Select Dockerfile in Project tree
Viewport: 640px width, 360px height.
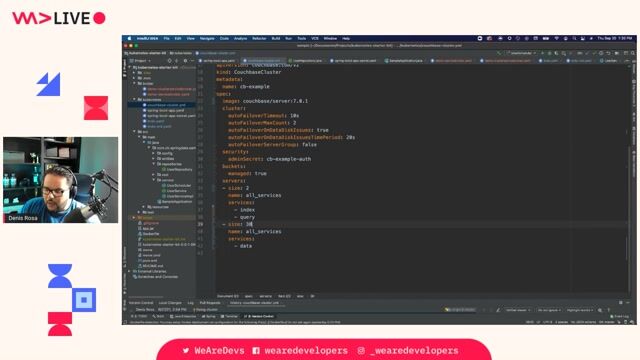click(x=151, y=234)
